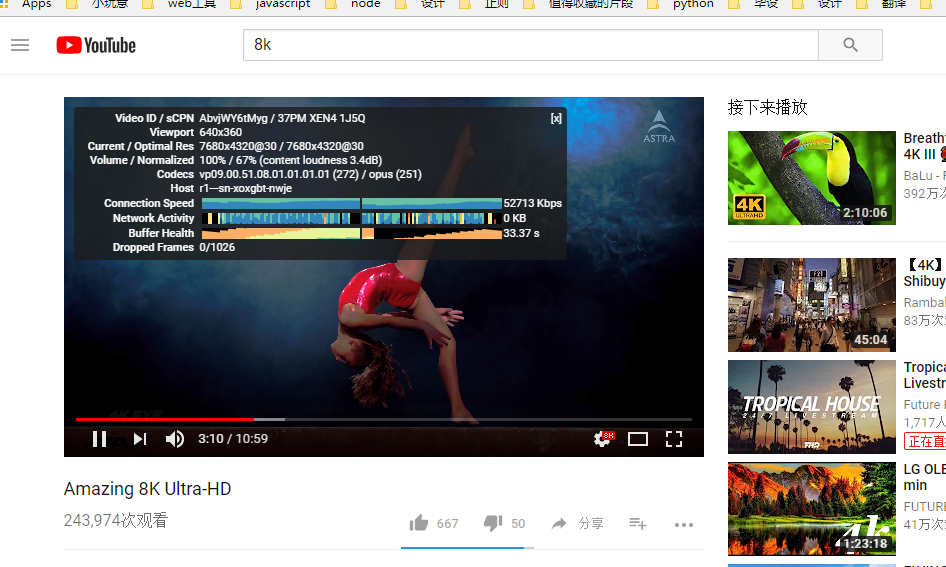The width and height of the screenshot is (946, 567).
Task: Open the YouTube hamburger guide menu
Action: (20, 45)
